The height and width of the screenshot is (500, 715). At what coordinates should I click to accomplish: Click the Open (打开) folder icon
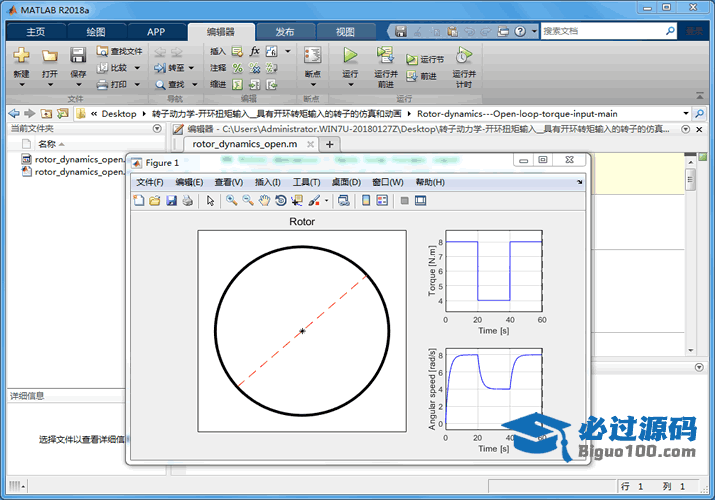(50, 56)
